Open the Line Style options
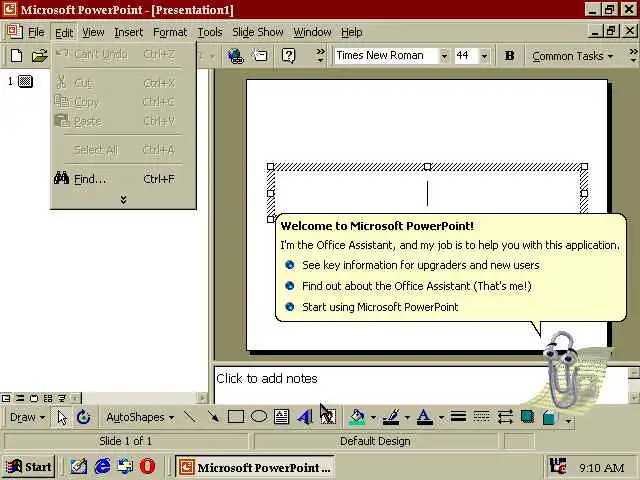Screen dimensions: 640x480 (458, 417)
